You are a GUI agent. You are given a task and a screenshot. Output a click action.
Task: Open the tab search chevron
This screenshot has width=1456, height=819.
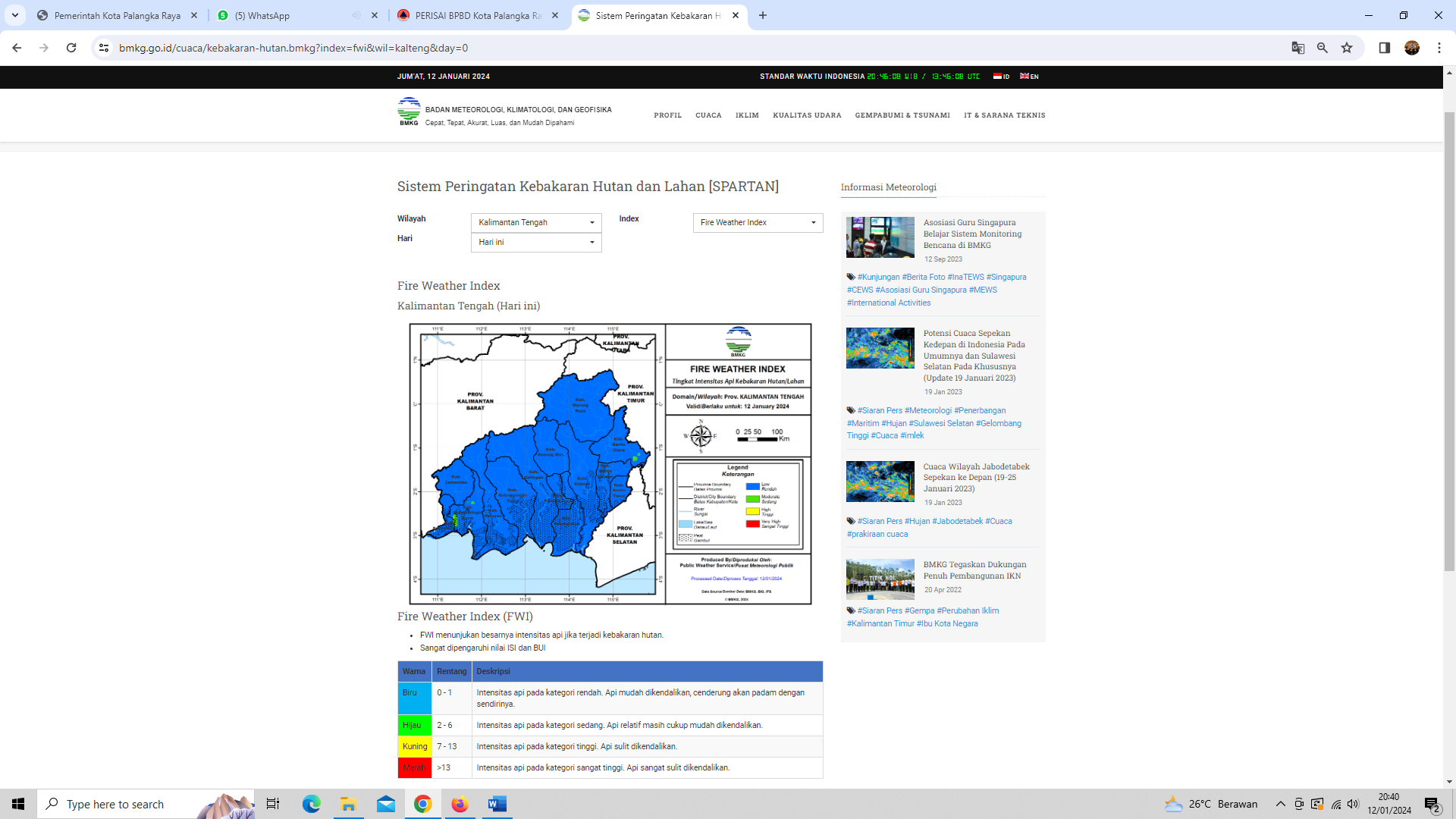pyautogui.click(x=14, y=15)
